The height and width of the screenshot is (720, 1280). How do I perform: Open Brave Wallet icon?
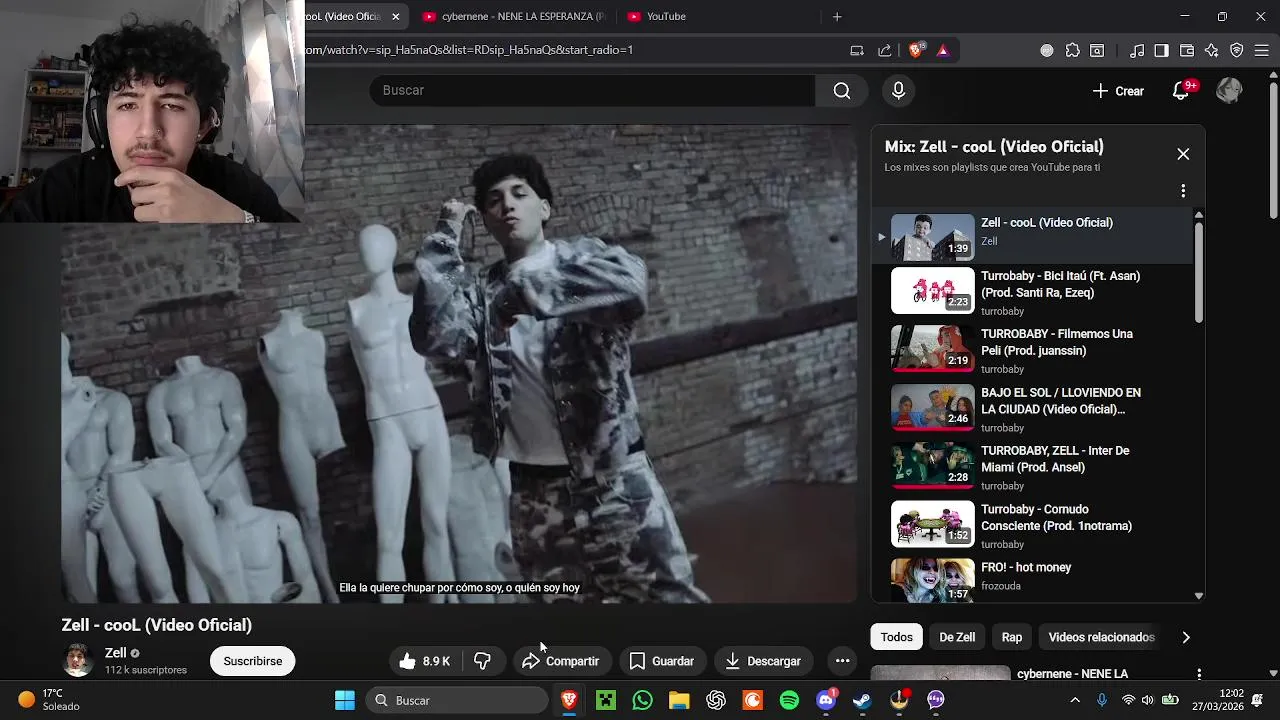coord(1187,50)
